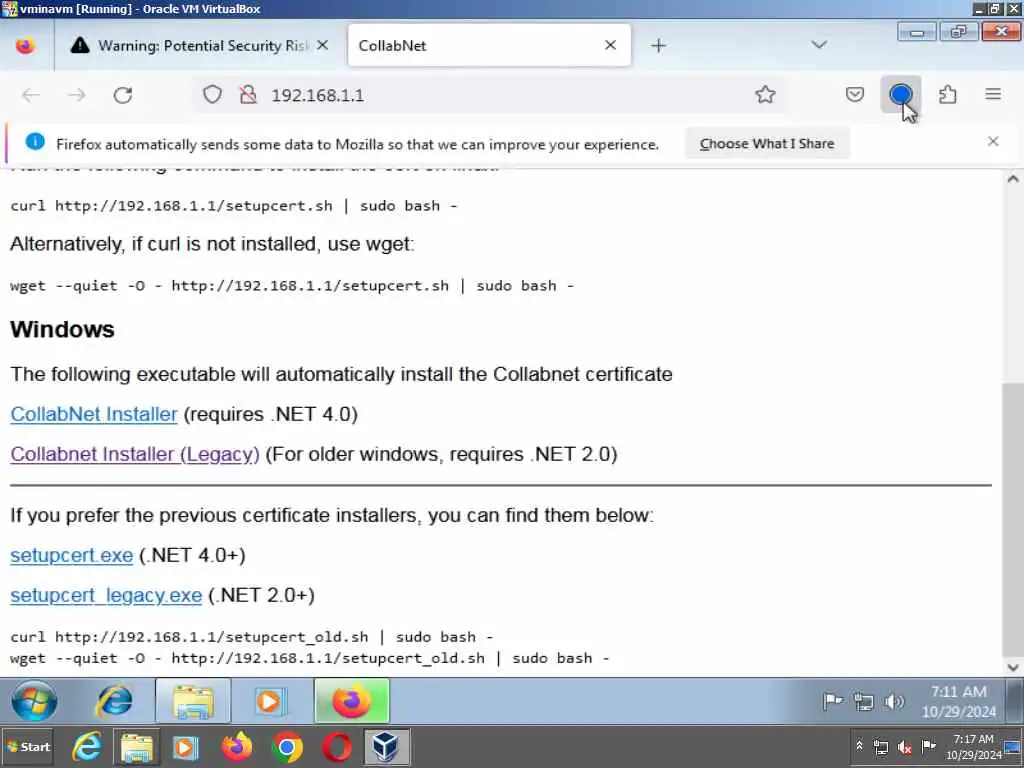
Task: Close the Warning security risk tab
Action: 323,46
